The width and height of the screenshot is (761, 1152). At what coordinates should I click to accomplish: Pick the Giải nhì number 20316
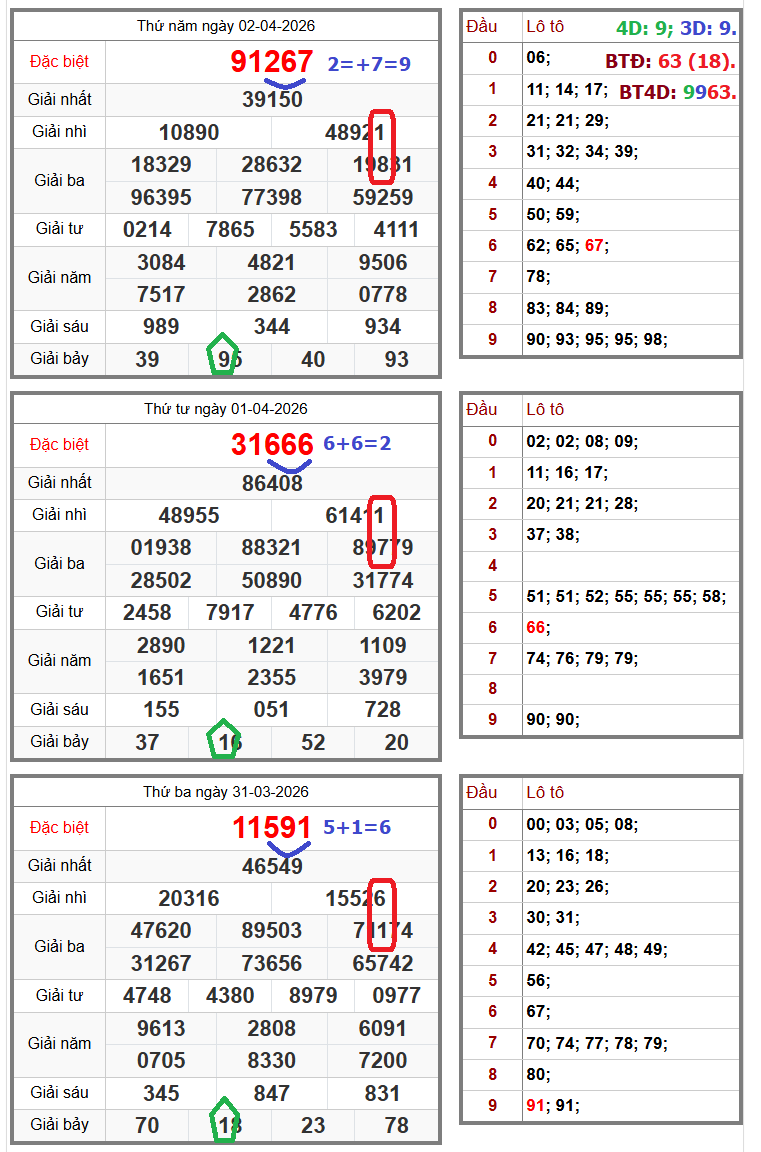189,899
